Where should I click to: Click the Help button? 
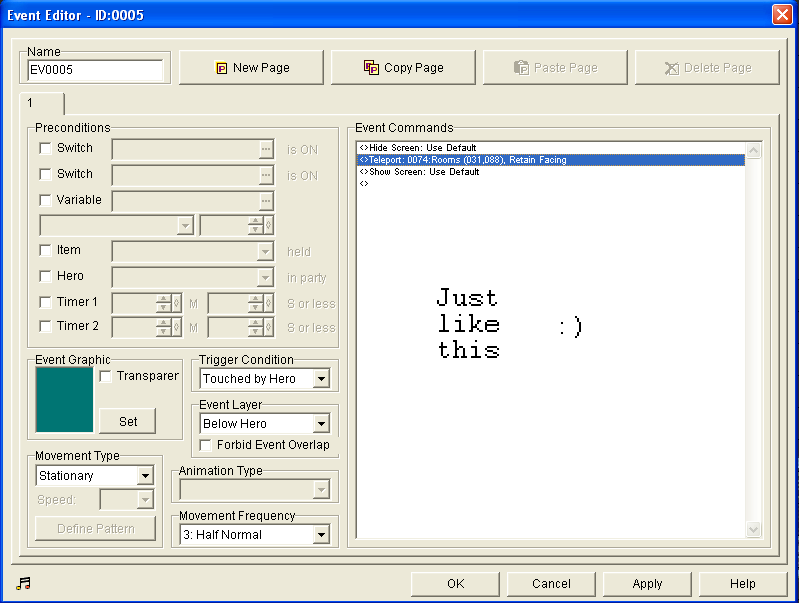click(x=743, y=584)
